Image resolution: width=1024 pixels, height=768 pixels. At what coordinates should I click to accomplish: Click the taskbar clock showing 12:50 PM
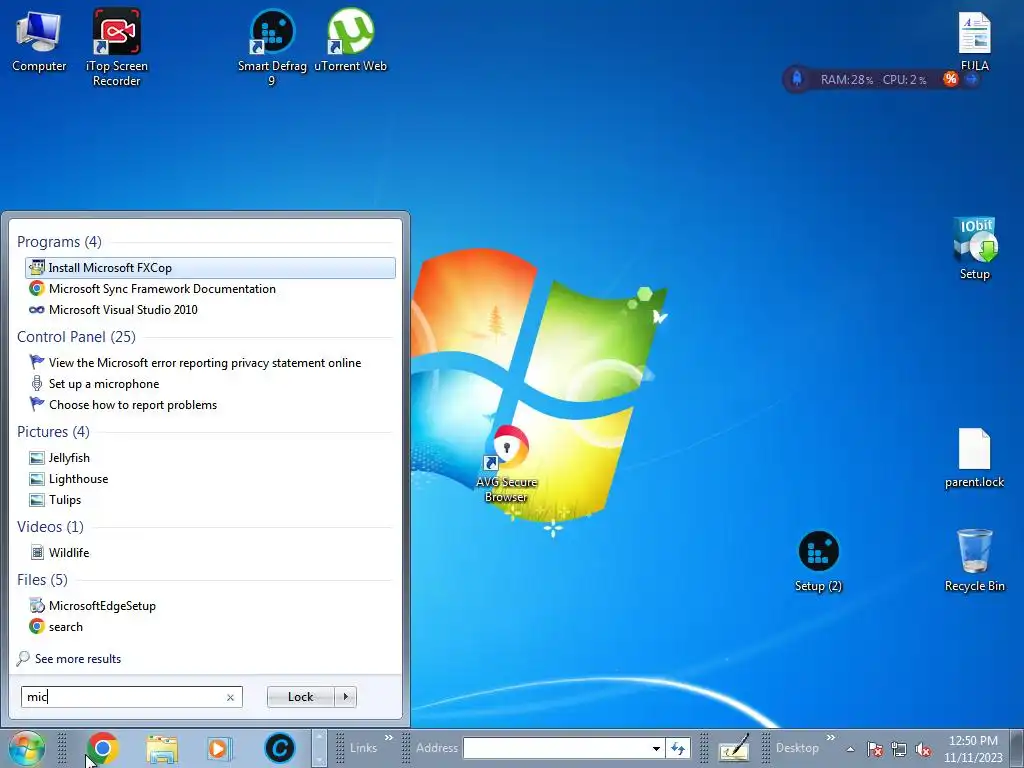973,749
